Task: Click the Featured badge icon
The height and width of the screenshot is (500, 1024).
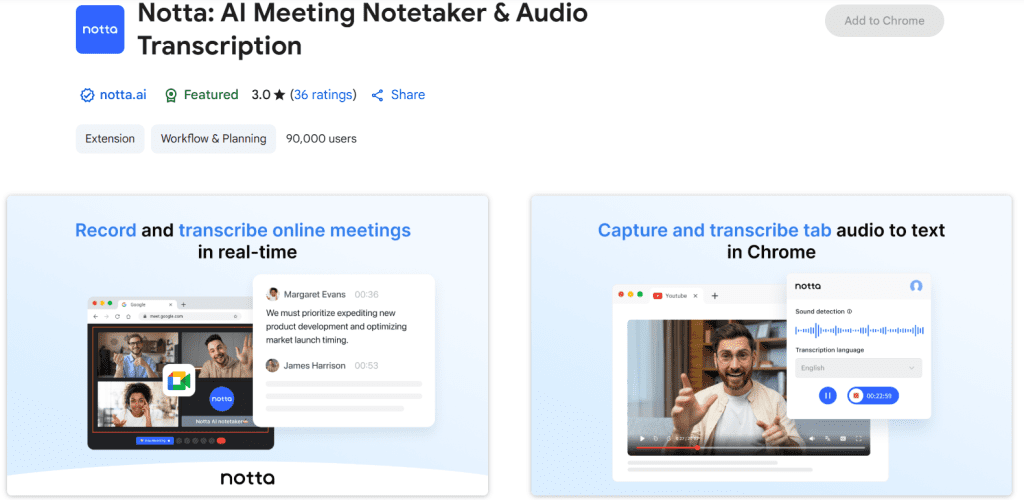Action: click(x=171, y=95)
